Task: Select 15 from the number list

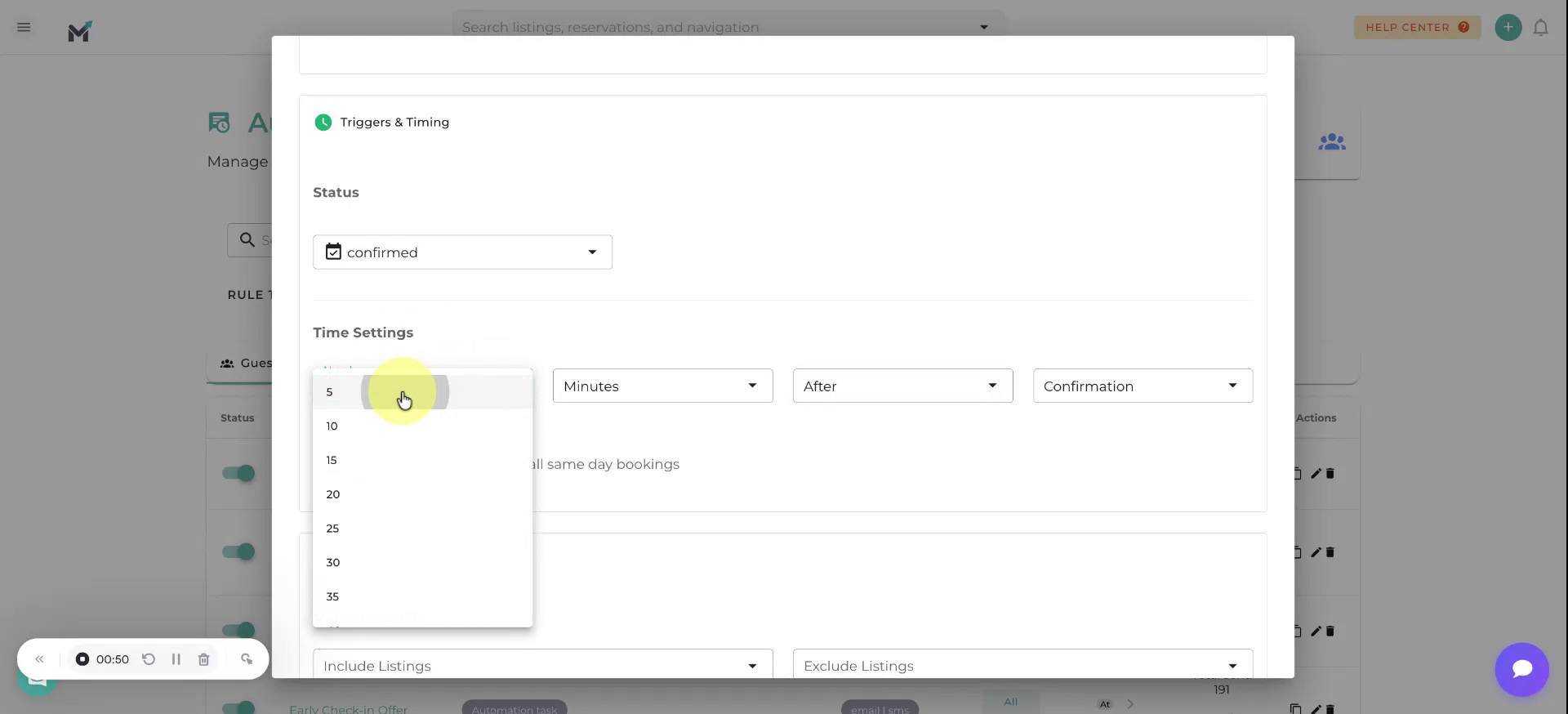Action: point(422,461)
